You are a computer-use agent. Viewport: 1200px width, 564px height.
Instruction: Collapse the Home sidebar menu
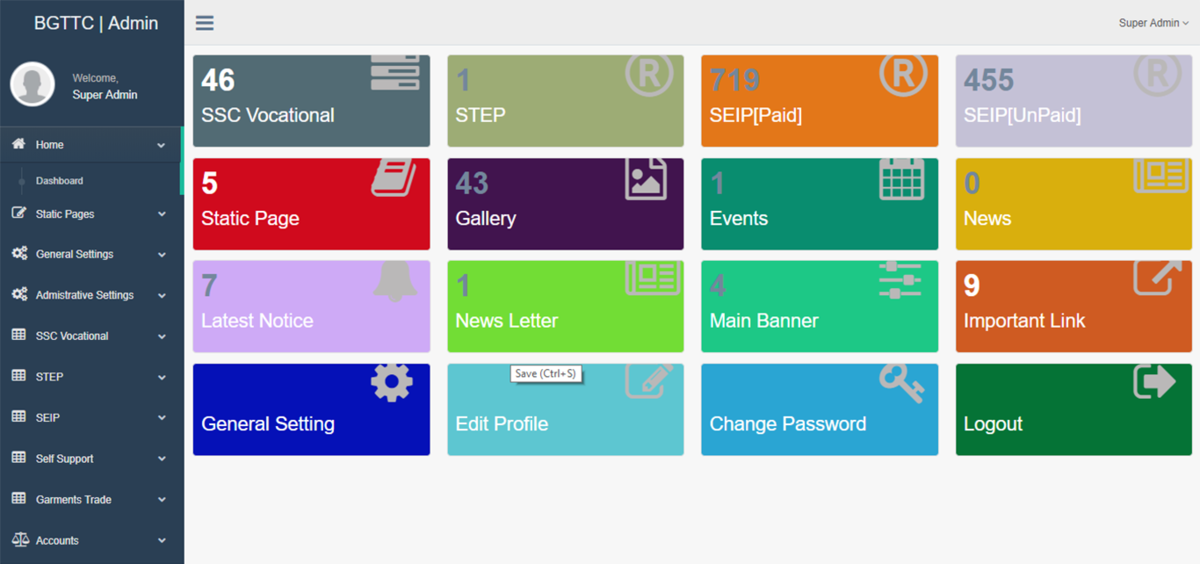point(91,145)
